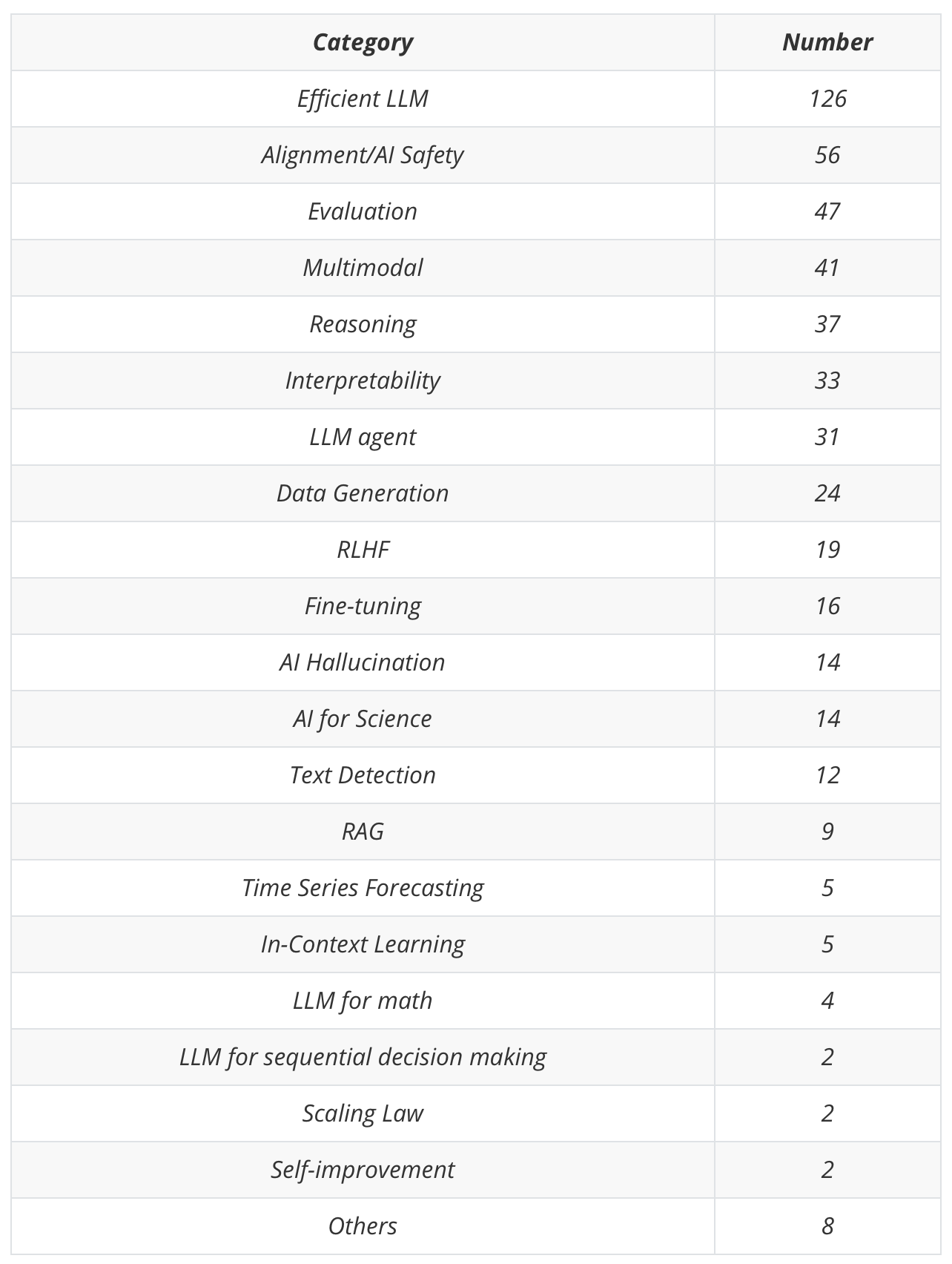Select the LLM agent cell
952x1264 pixels.
363,437
